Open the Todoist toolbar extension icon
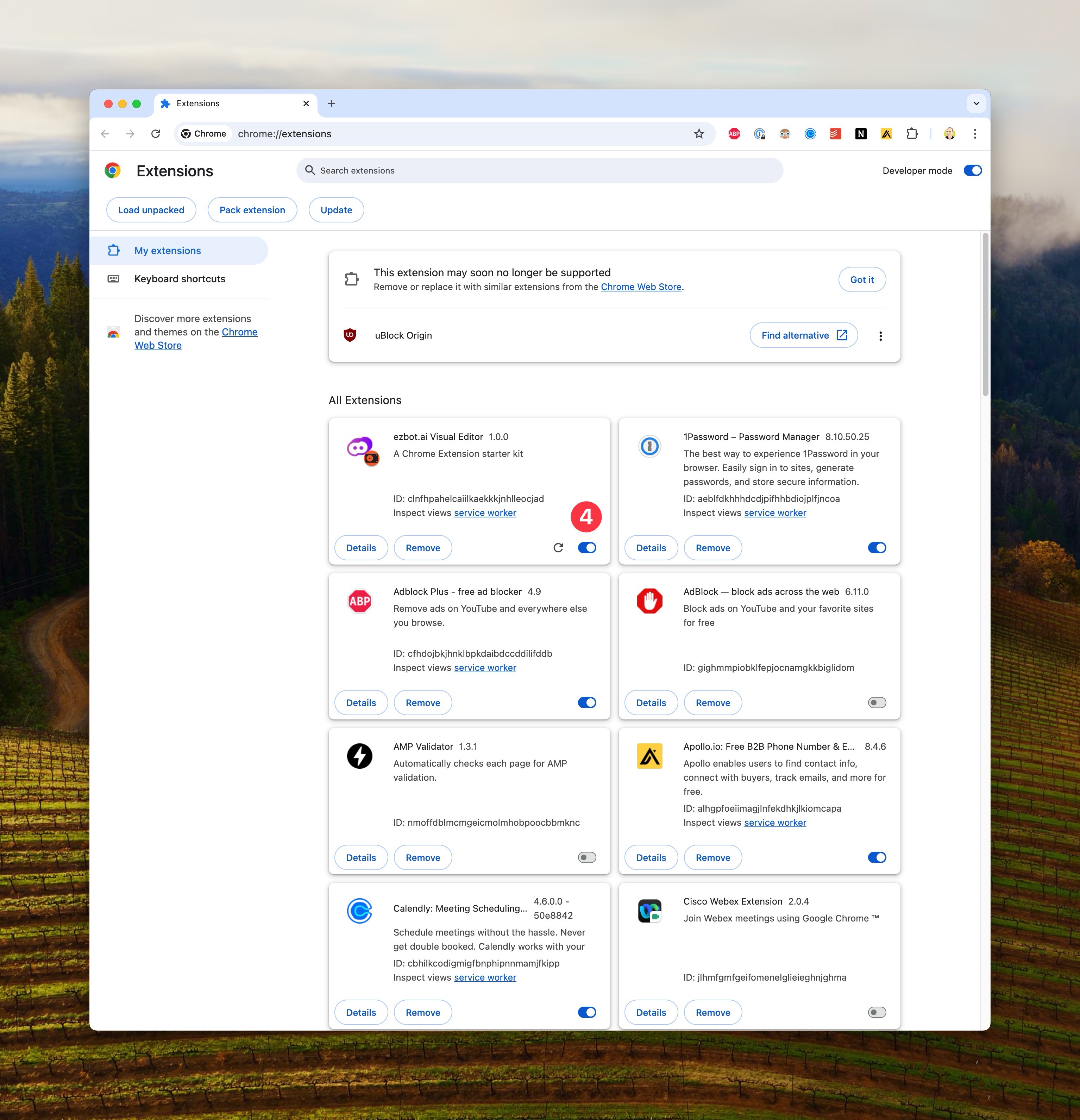 click(835, 134)
